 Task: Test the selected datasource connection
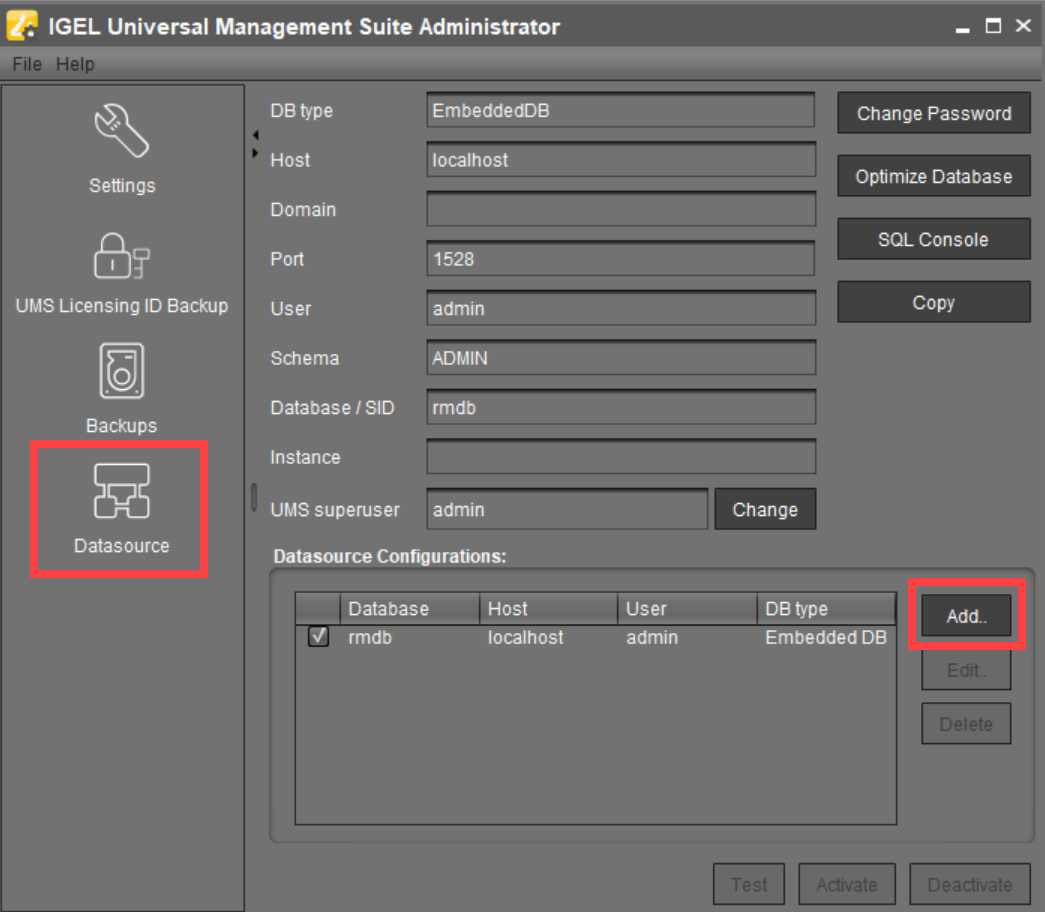pos(748,884)
